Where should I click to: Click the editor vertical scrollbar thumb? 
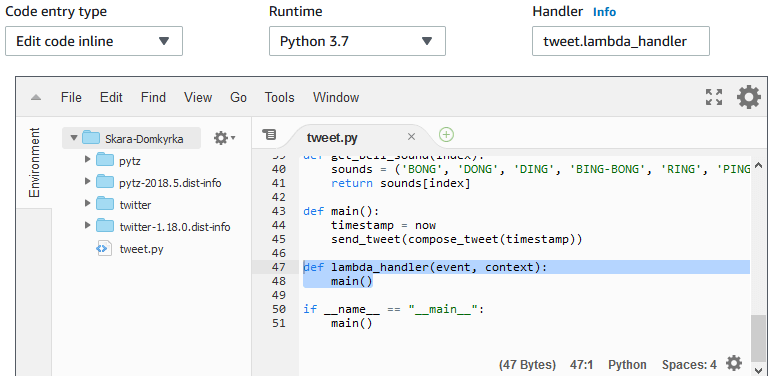(759, 338)
